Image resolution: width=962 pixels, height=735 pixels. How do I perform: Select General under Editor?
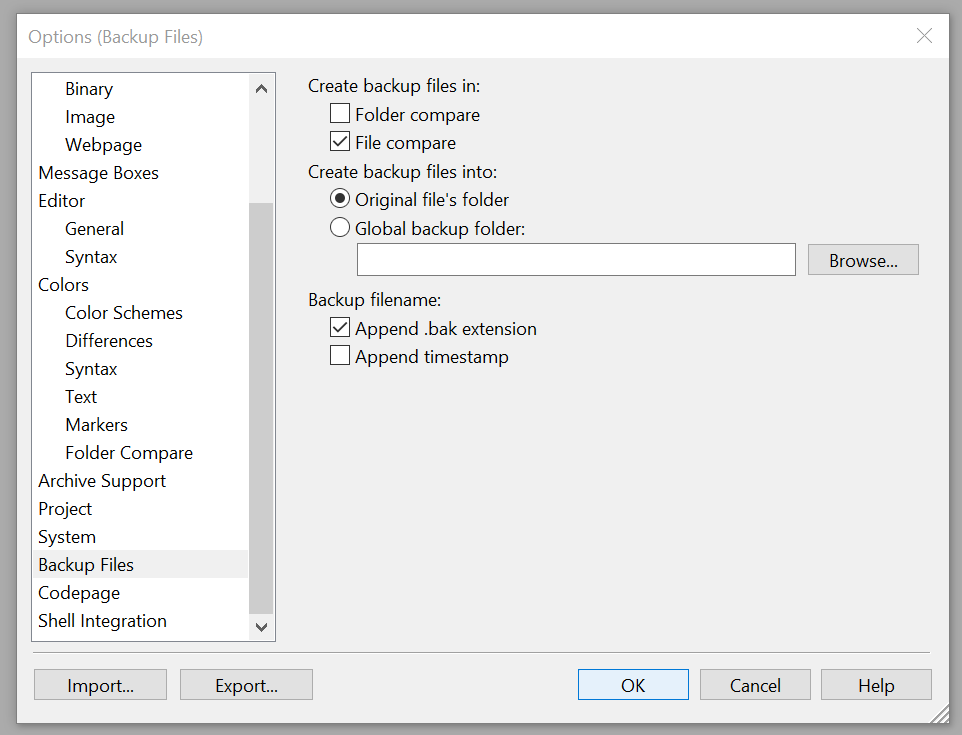pos(94,229)
